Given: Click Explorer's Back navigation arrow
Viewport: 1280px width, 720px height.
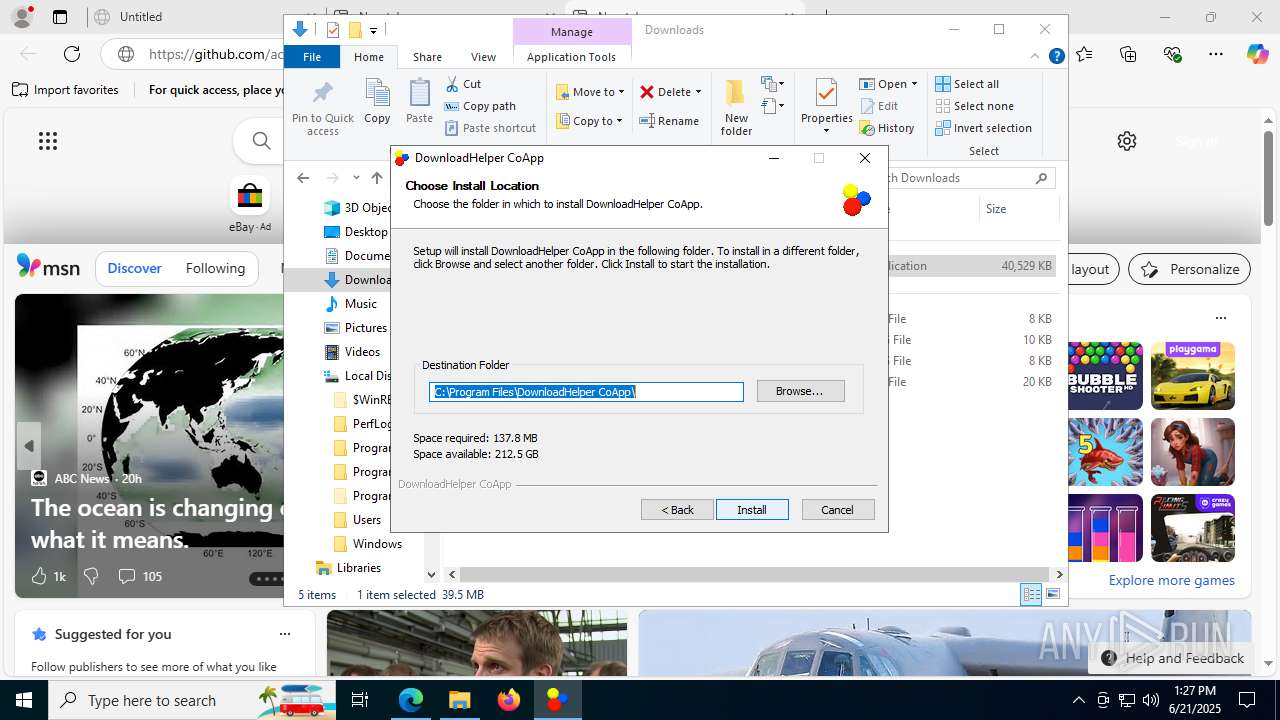Looking at the screenshot, I should tap(303, 178).
